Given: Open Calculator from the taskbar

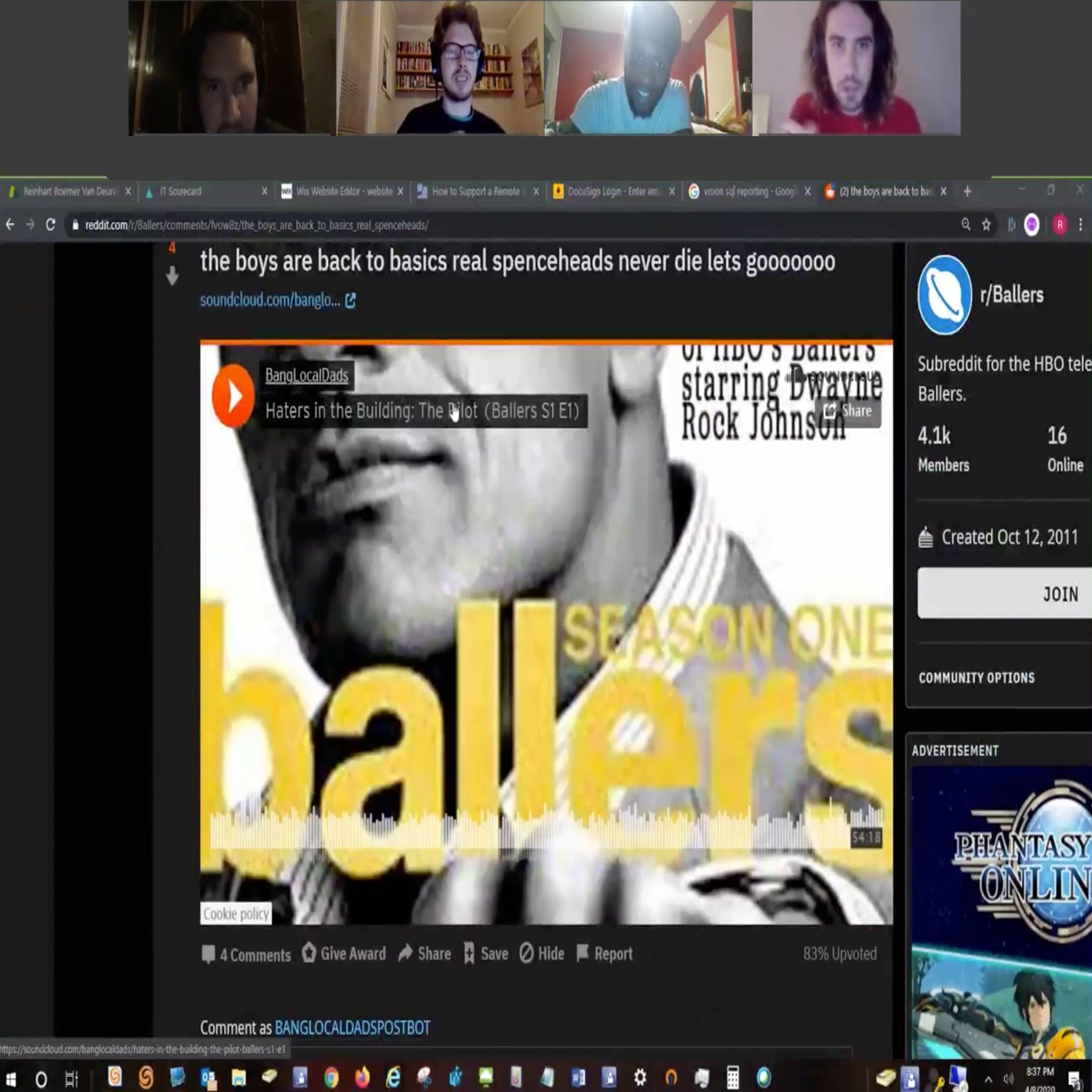Looking at the screenshot, I should coord(732,1078).
